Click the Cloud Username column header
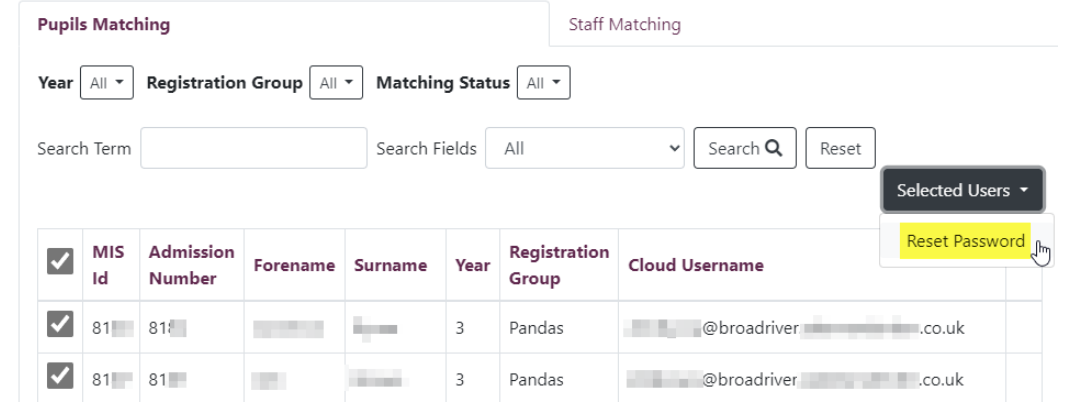The height and width of the screenshot is (407, 1086). pos(695,266)
